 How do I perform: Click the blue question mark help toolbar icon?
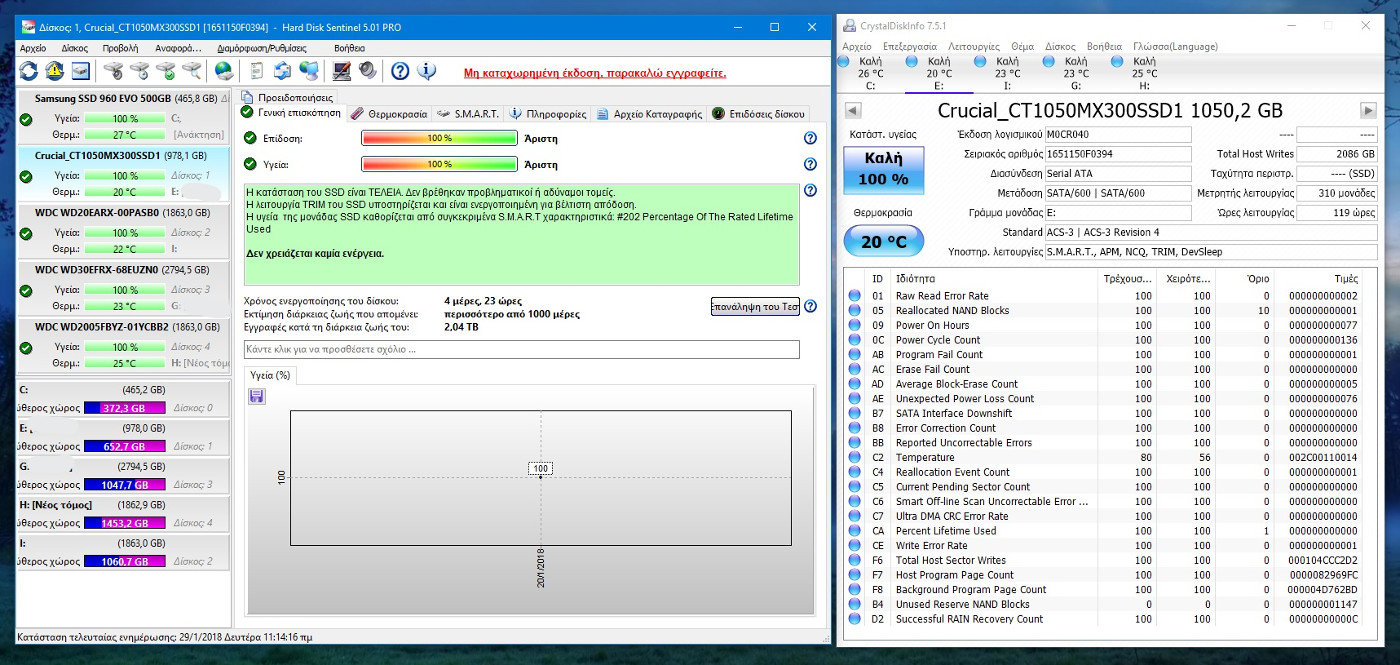(x=400, y=71)
